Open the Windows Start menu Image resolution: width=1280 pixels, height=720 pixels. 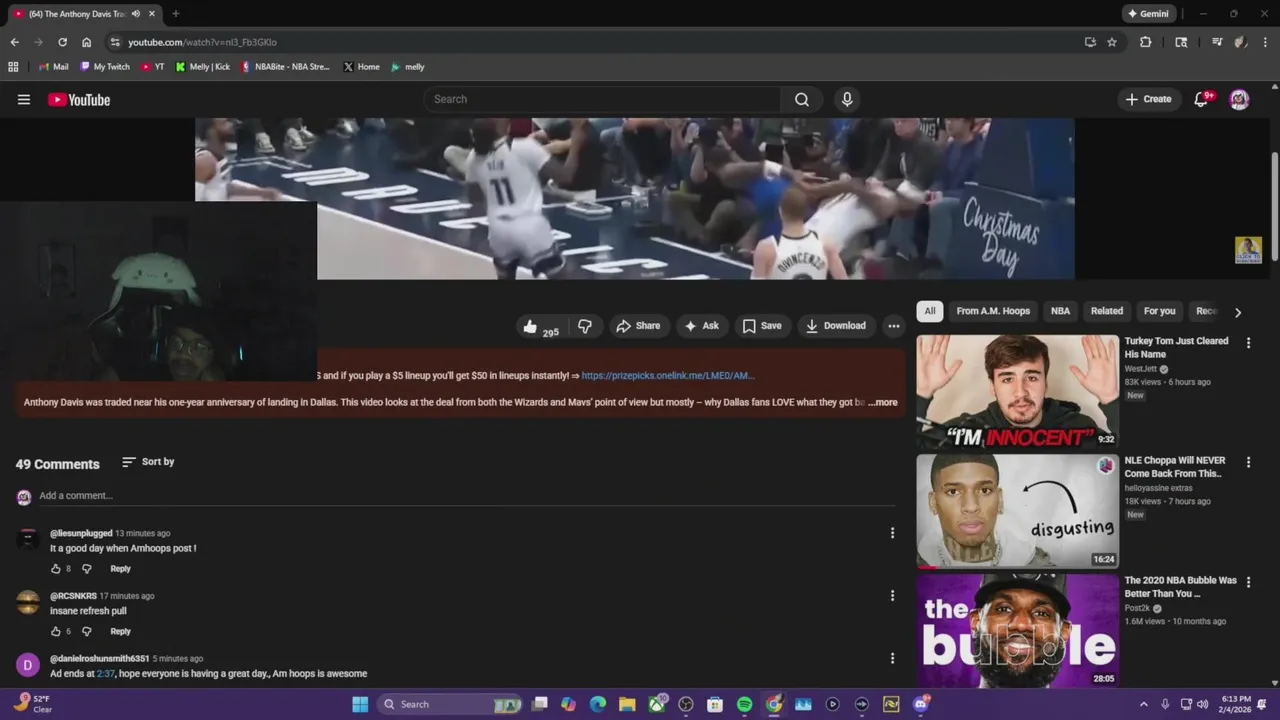click(360, 704)
